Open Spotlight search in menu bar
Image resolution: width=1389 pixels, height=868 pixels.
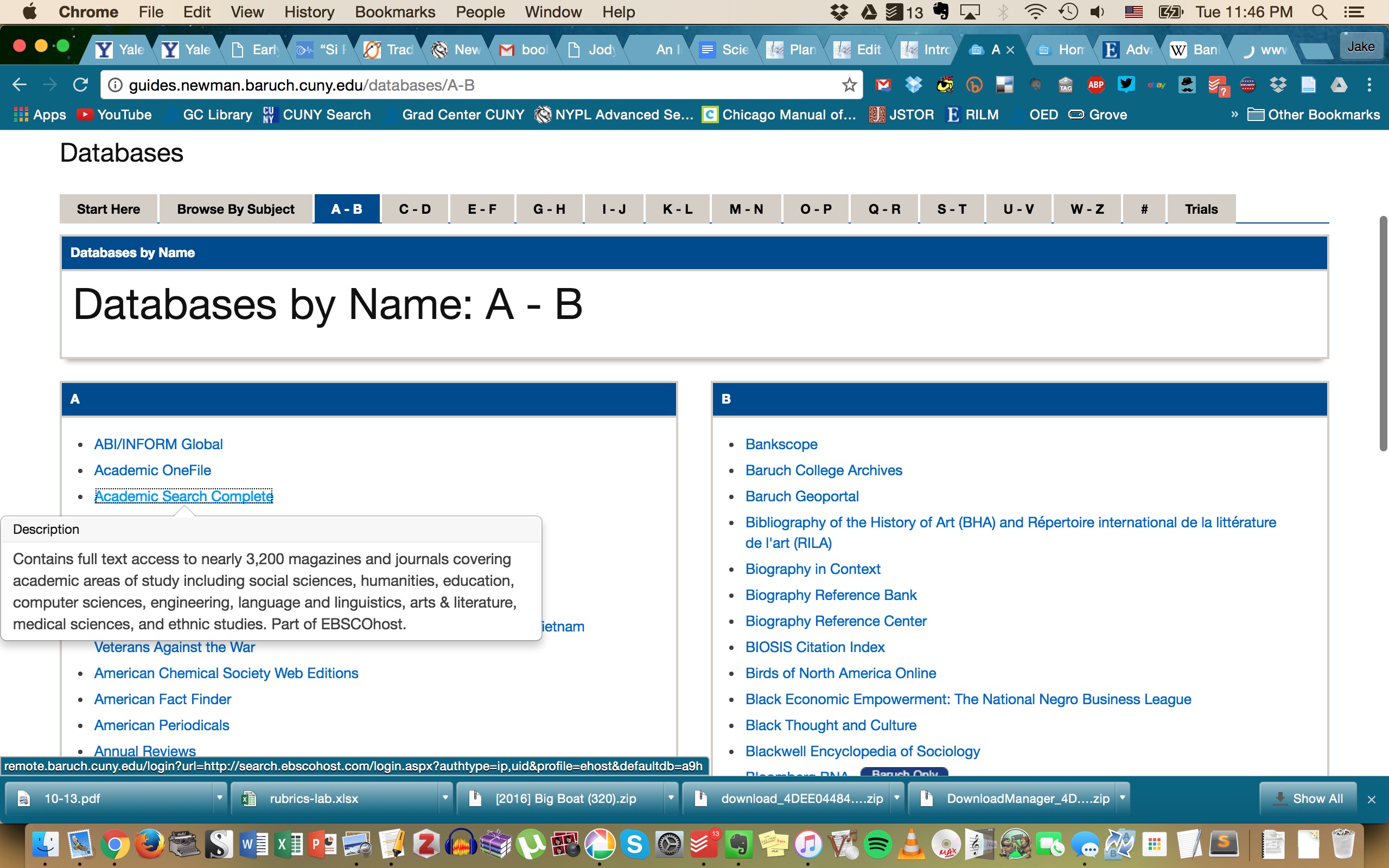(1320, 12)
